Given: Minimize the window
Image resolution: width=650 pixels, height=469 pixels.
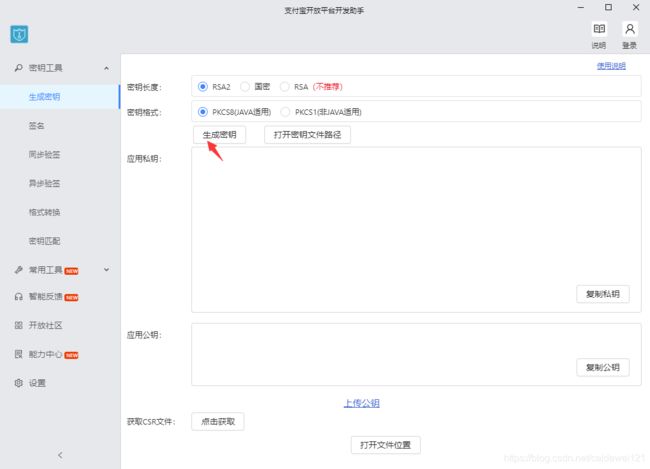Looking at the screenshot, I should [581, 7].
